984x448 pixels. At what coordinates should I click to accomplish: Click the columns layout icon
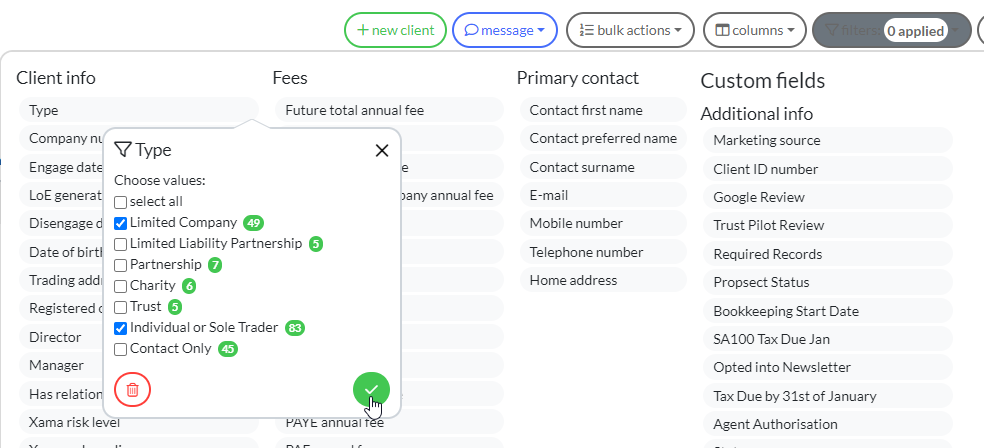pos(723,30)
